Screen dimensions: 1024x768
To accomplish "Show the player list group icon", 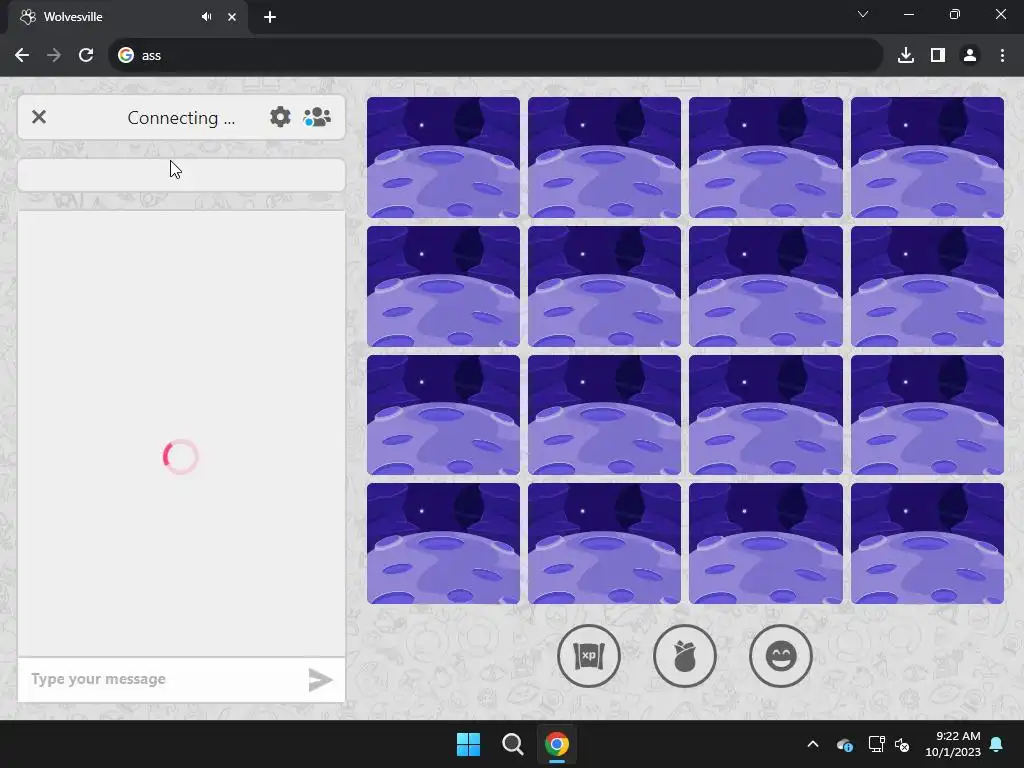I will pyautogui.click(x=317, y=118).
